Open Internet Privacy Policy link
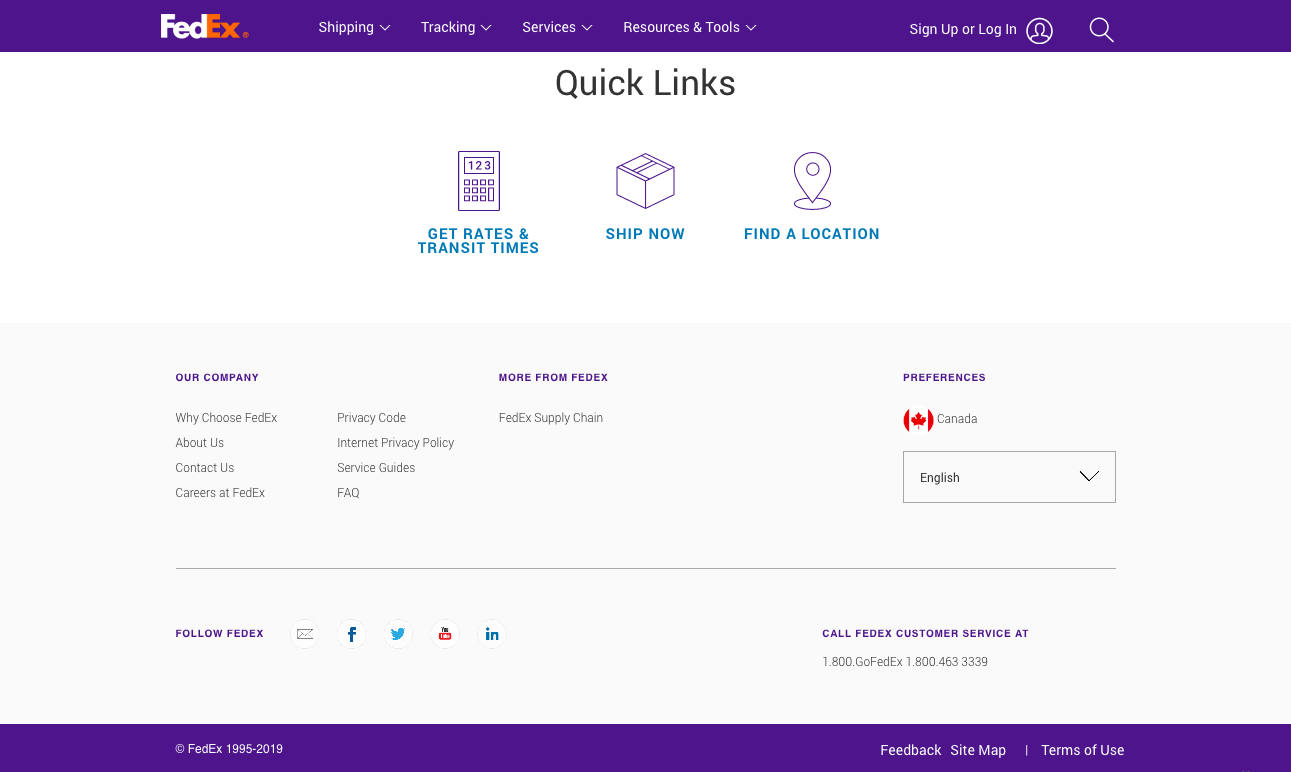 395,443
